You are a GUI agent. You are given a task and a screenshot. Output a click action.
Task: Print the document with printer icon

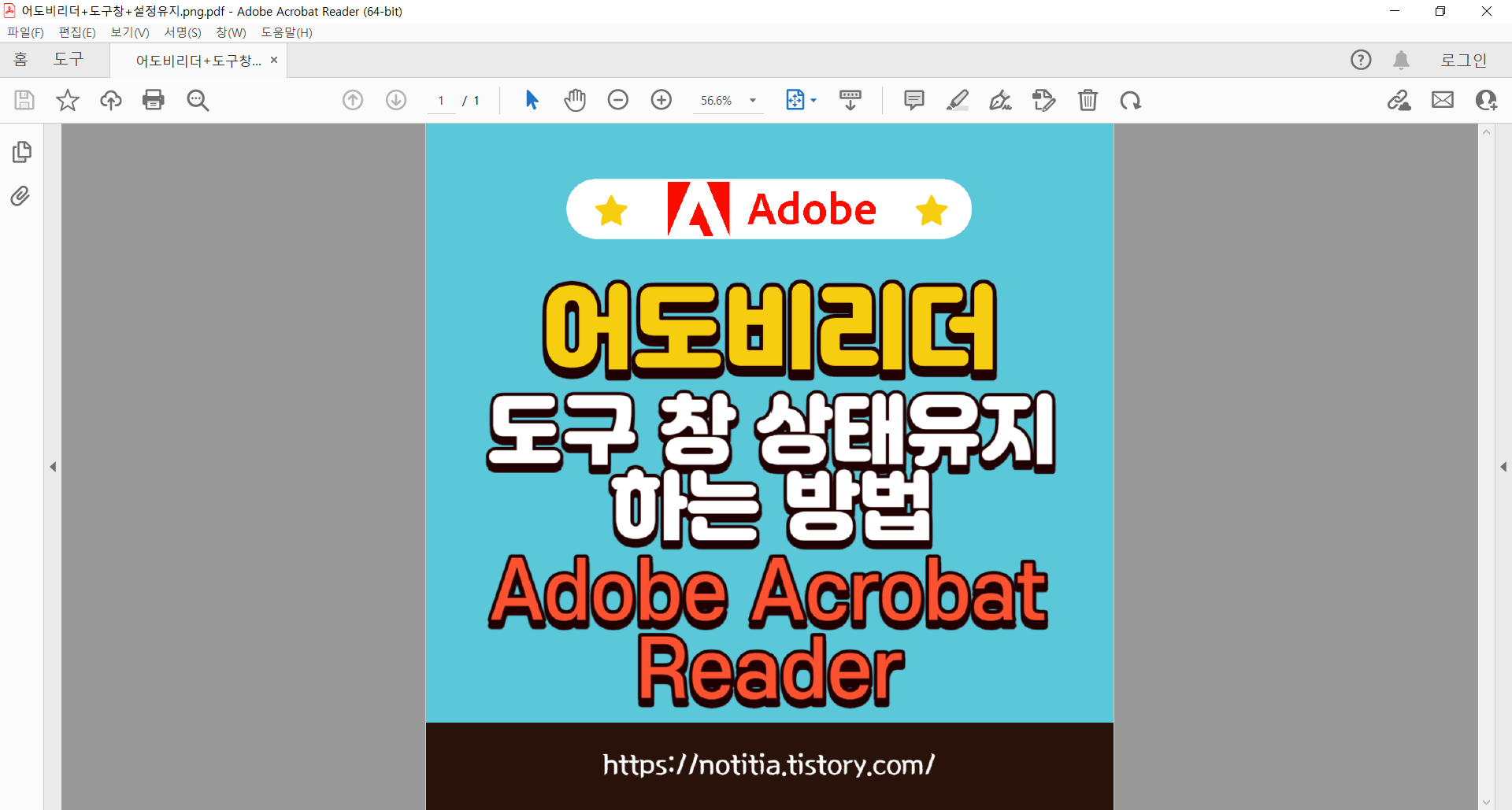154,100
